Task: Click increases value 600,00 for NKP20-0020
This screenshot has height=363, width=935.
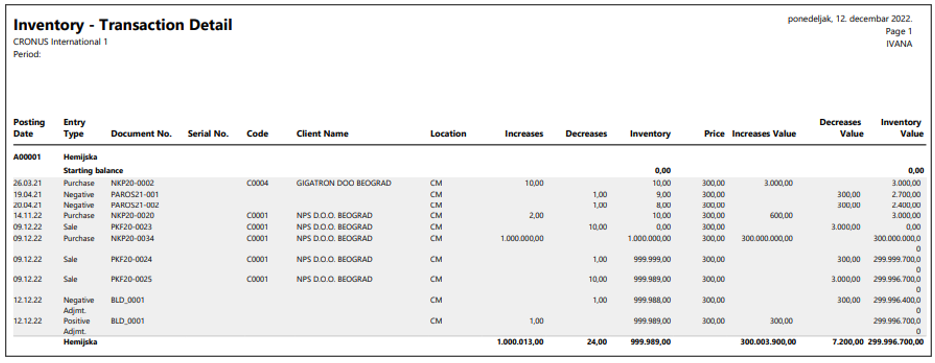Action: (781, 216)
